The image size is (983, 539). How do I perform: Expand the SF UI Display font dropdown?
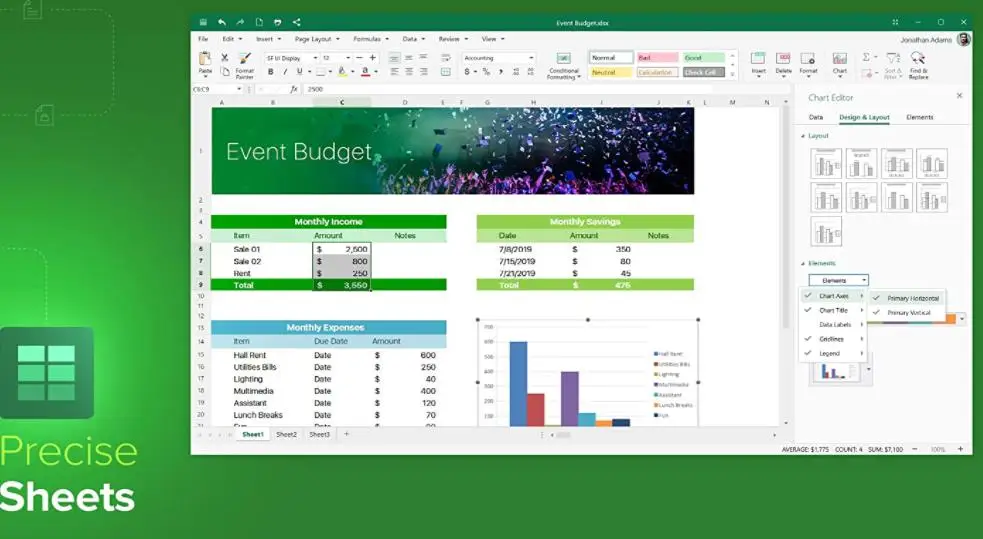[290, 58]
